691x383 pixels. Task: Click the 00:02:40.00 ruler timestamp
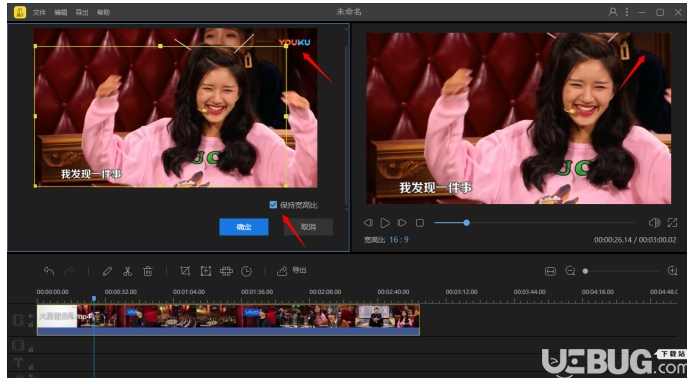(x=393, y=292)
